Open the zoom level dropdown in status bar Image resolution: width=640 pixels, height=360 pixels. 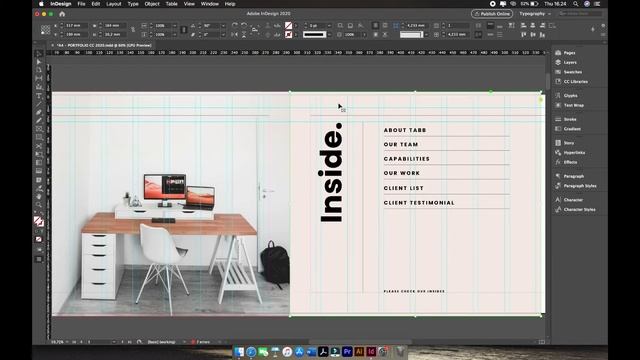(x=67, y=342)
